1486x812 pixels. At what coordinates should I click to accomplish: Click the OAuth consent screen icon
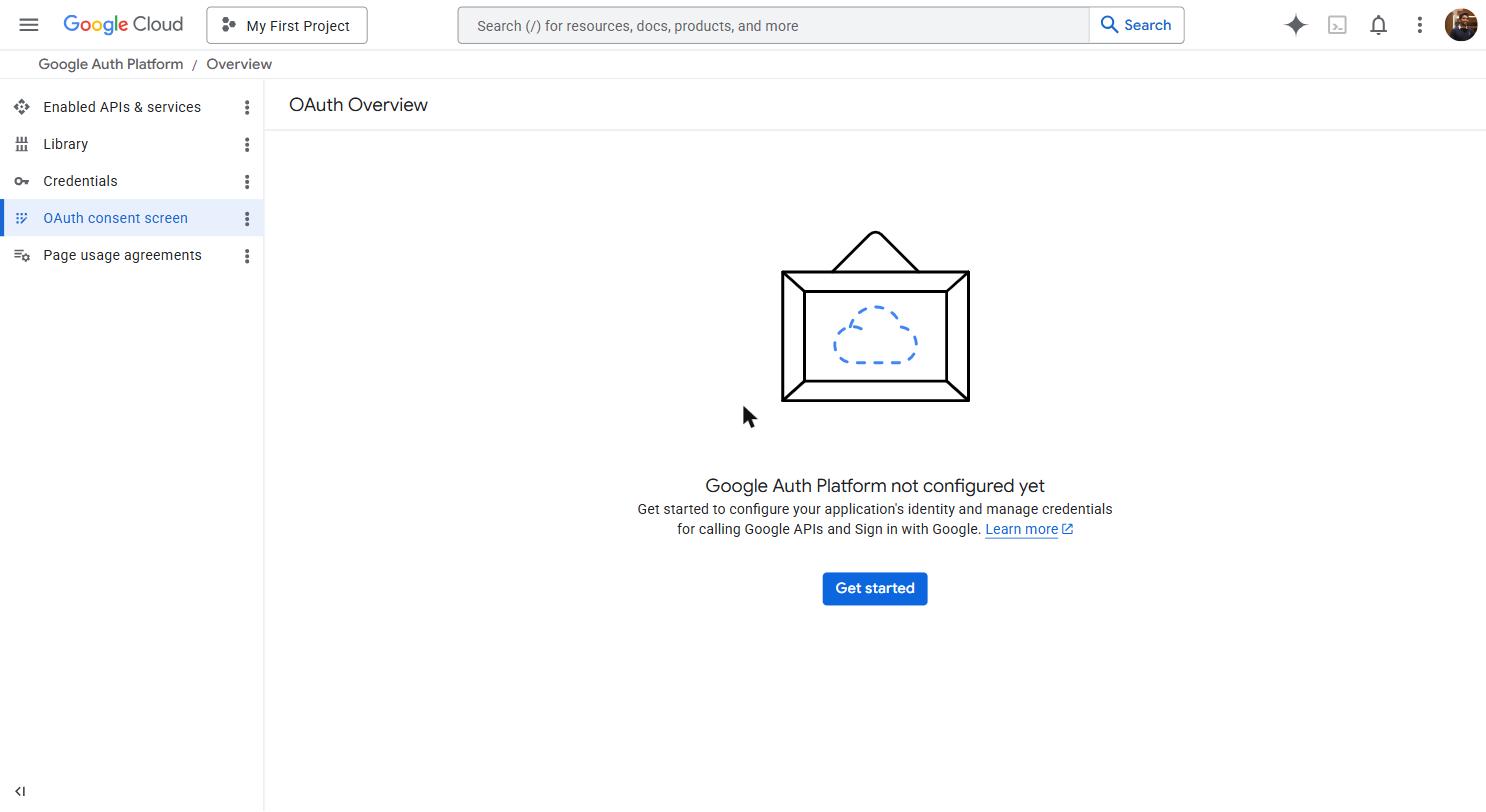(x=21, y=218)
